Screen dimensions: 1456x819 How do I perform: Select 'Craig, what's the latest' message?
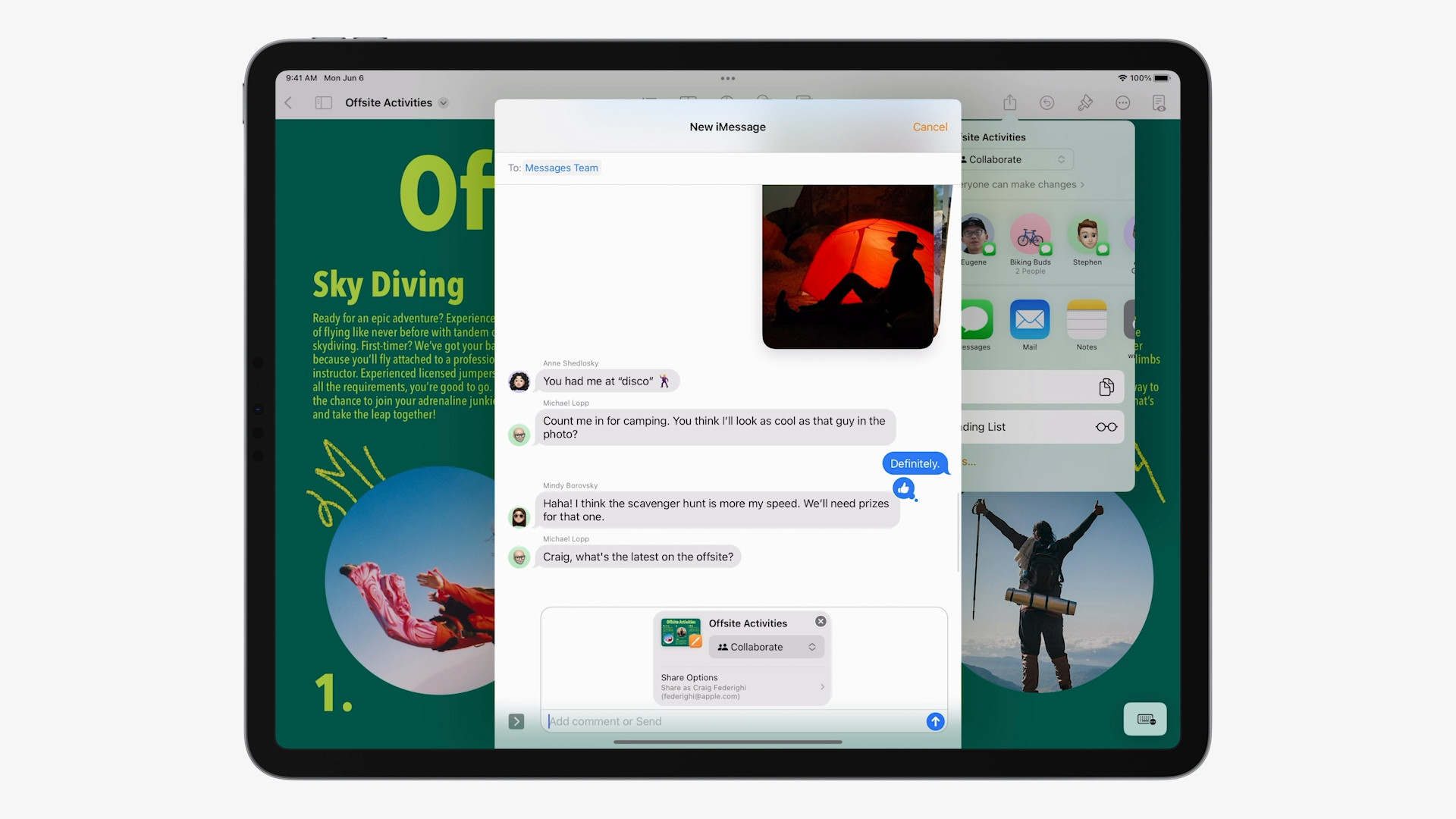click(x=638, y=557)
